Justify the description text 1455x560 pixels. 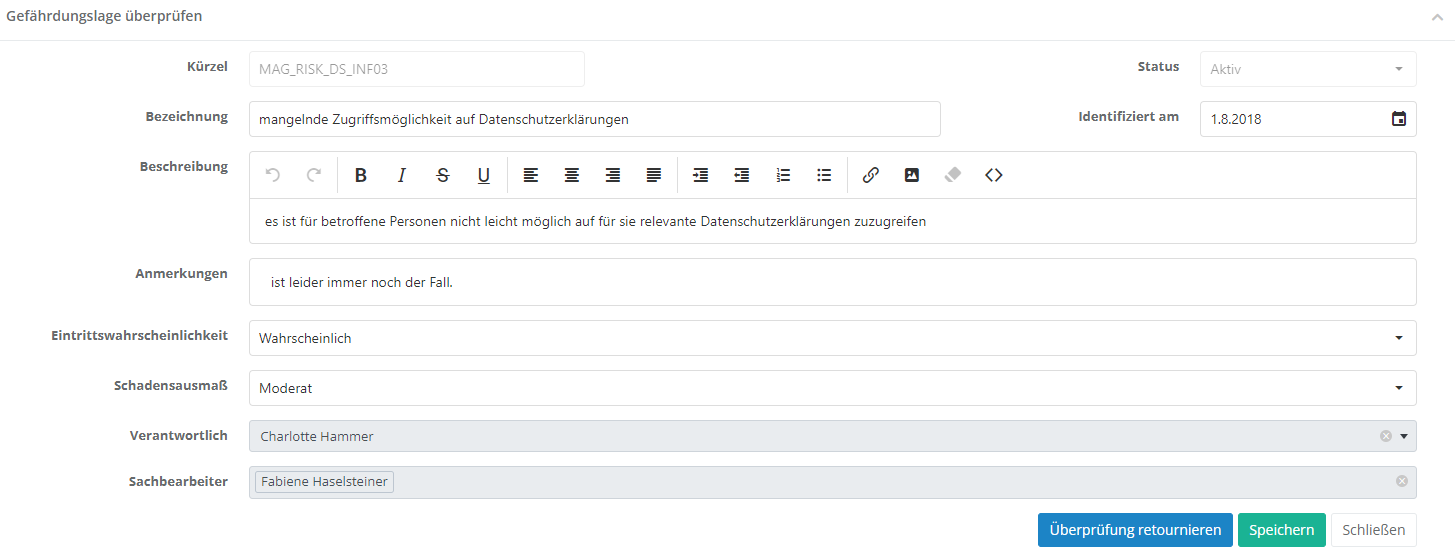[x=654, y=175]
